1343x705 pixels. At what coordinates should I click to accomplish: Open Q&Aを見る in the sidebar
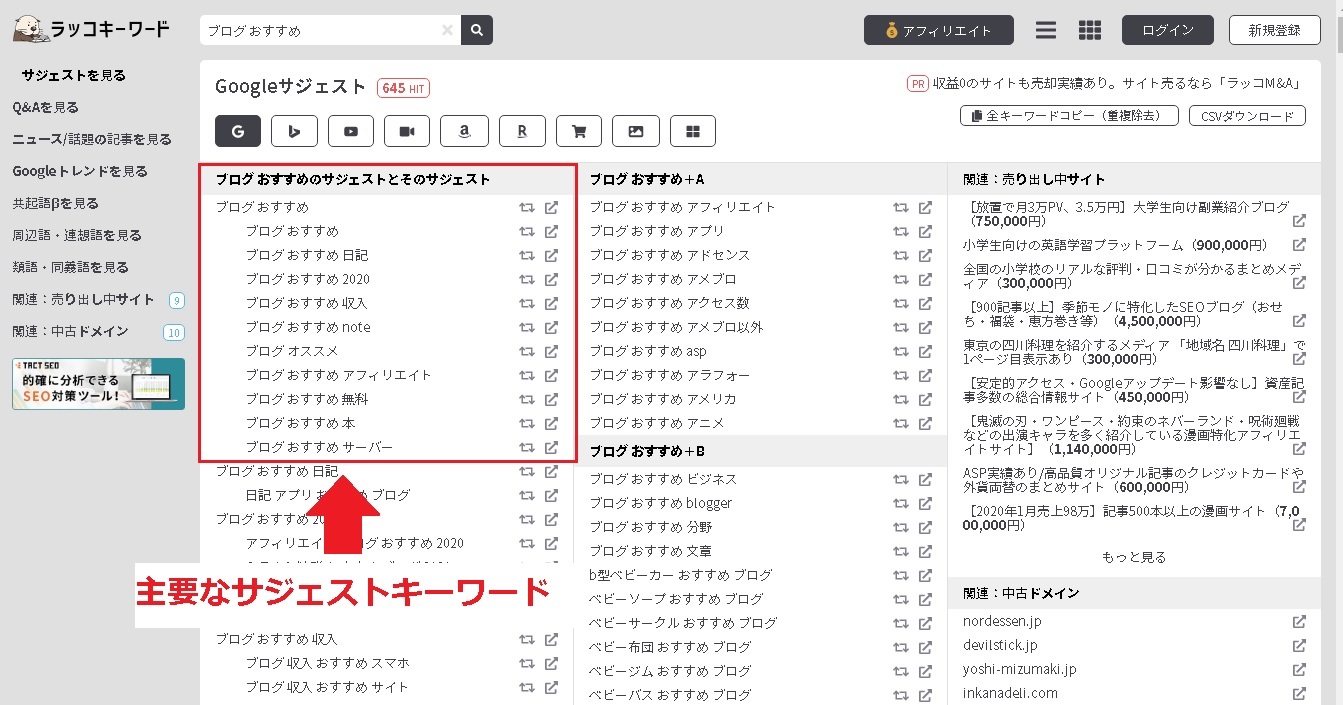(x=46, y=107)
